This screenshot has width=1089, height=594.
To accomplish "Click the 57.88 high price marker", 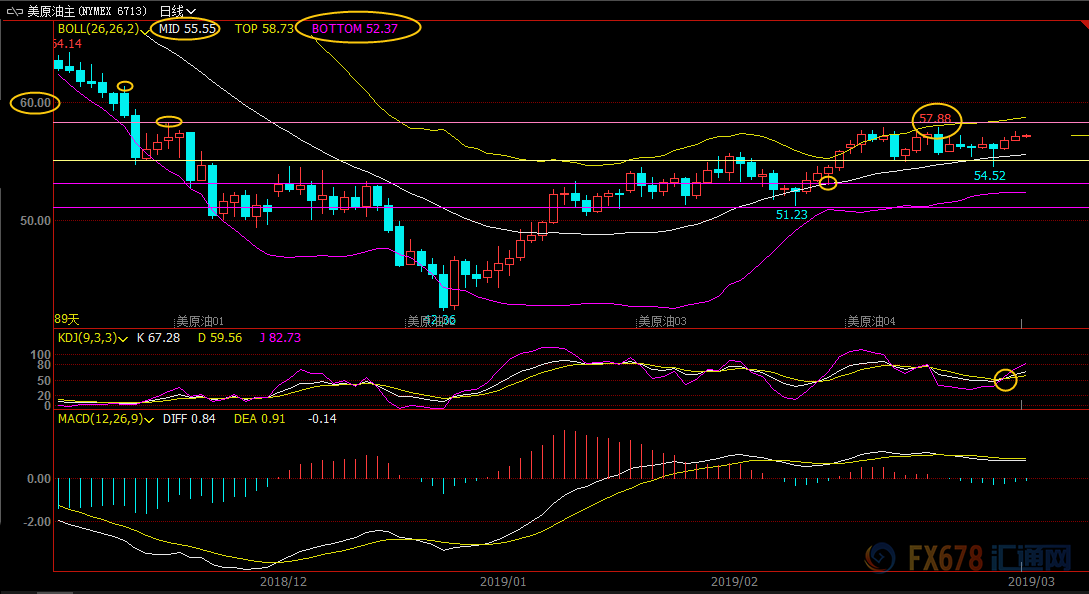I will pyautogui.click(x=937, y=118).
